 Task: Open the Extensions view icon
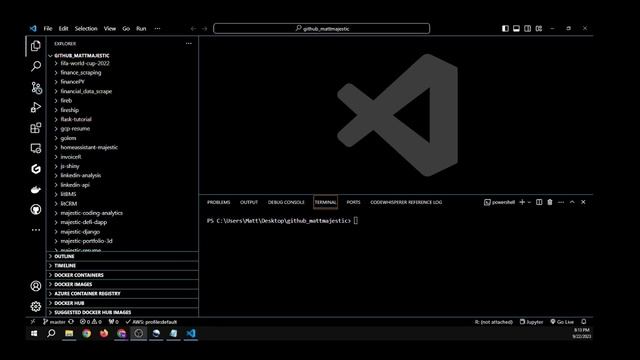pos(36,128)
